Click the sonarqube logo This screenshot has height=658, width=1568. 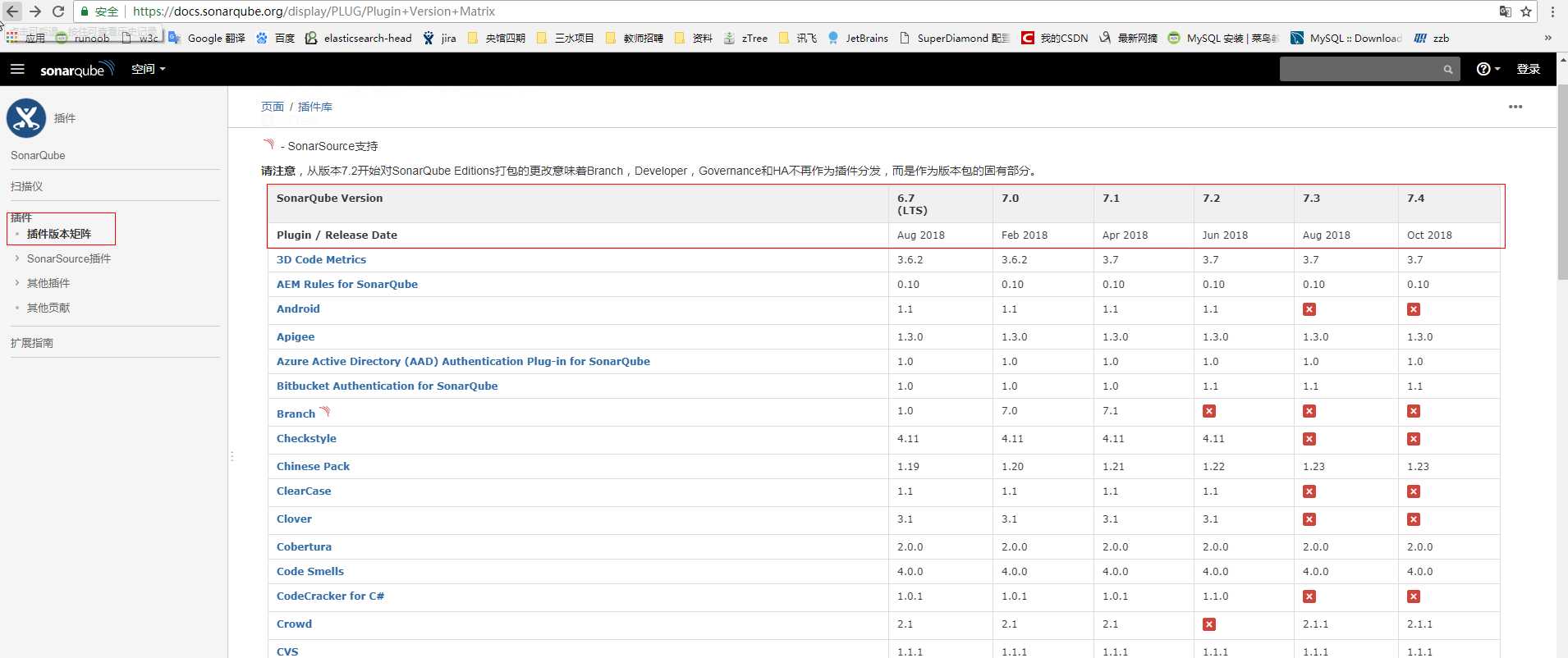pyautogui.click(x=77, y=69)
